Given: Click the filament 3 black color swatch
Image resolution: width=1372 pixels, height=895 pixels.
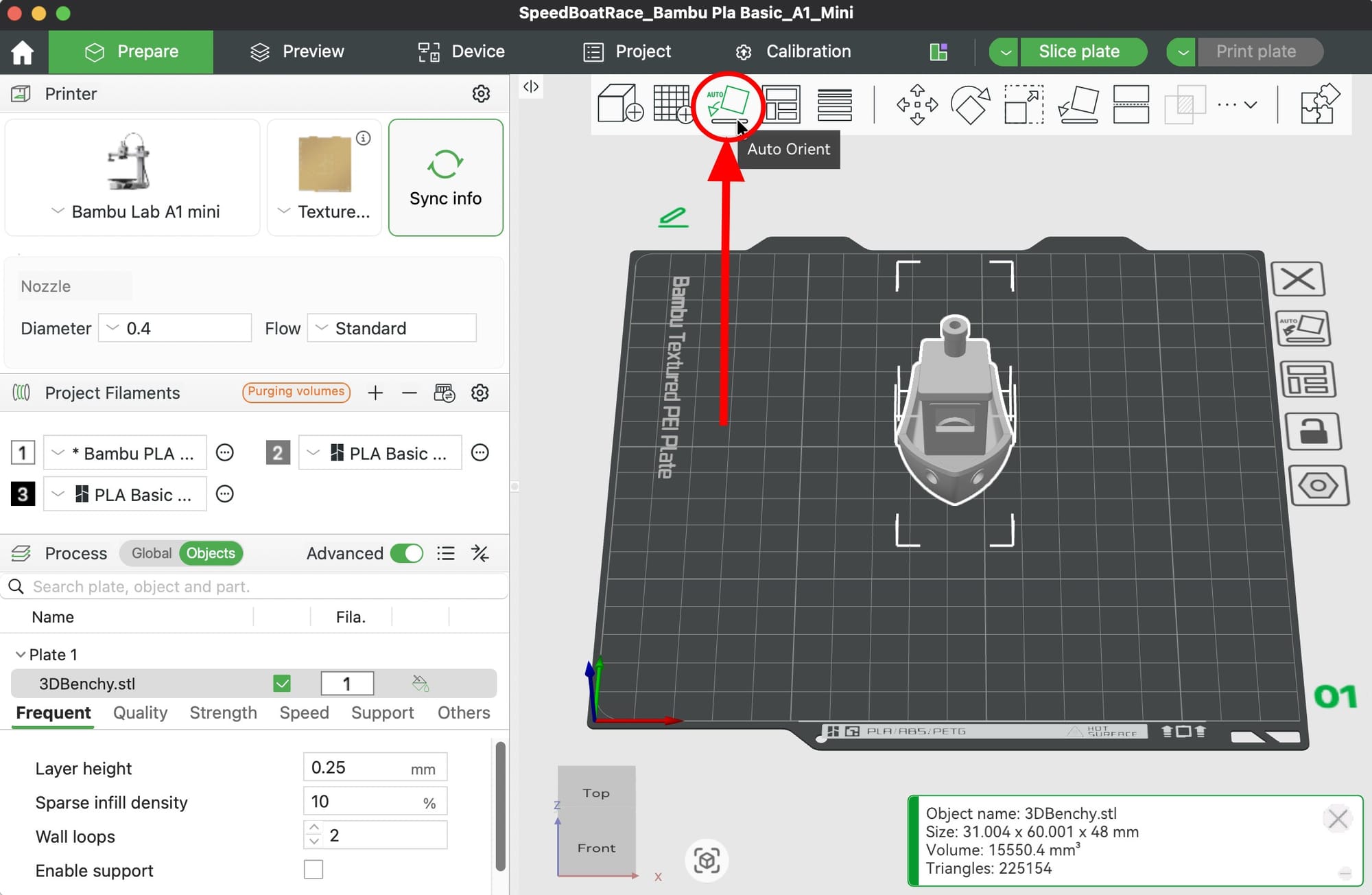Looking at the screenshot, I should coord(23,494).
